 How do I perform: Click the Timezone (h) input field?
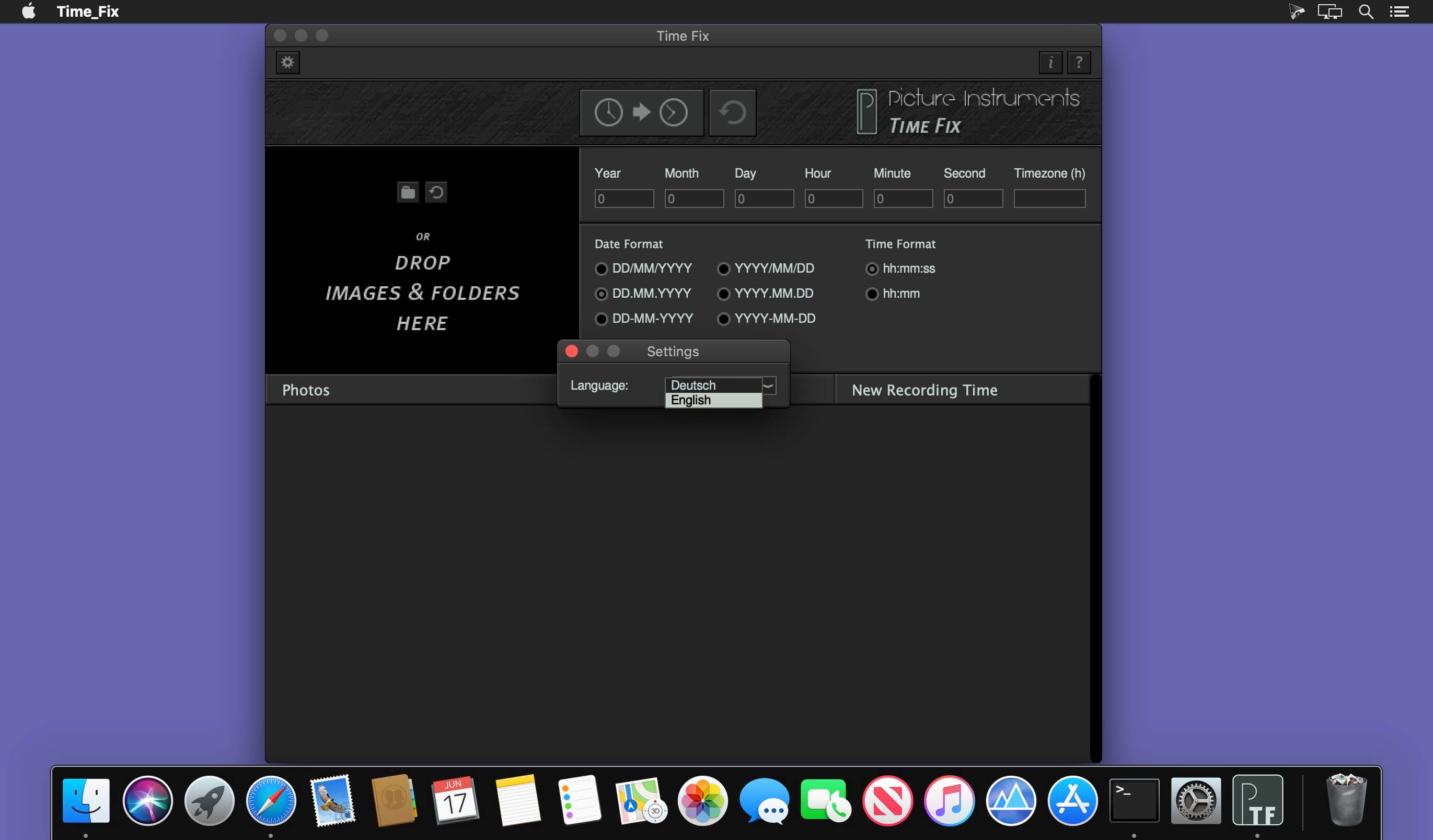tap(1049, 199)
